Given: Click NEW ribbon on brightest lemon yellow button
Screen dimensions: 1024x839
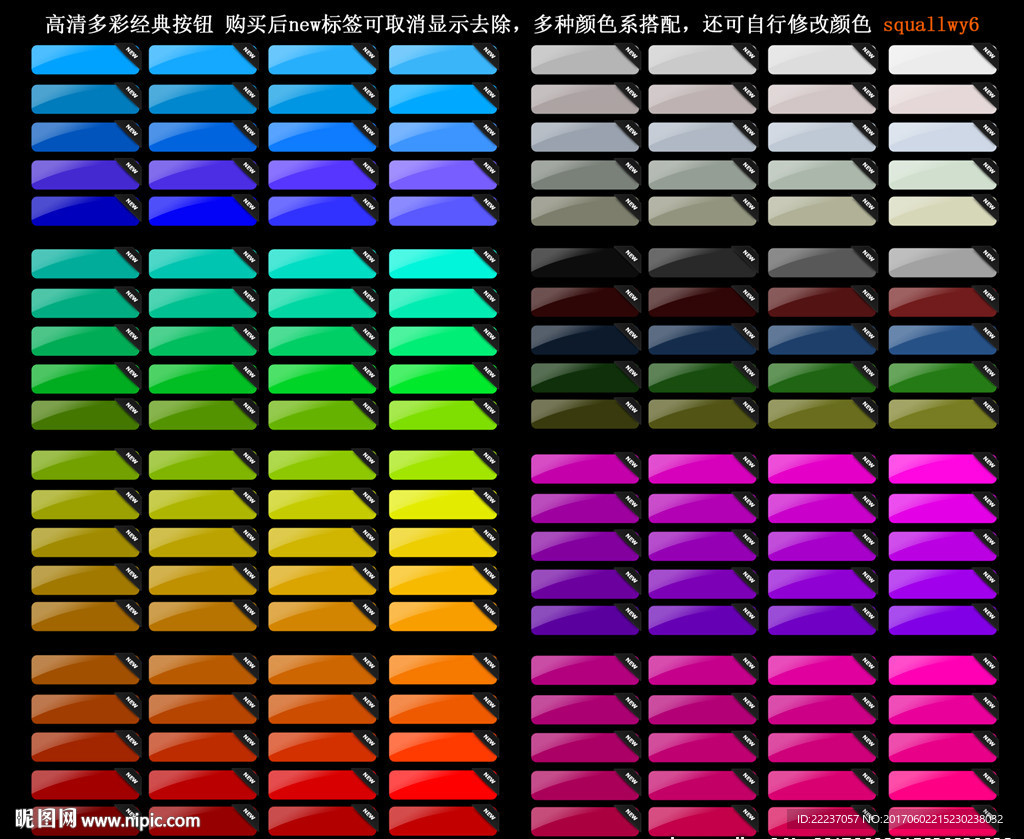Looking at the screenshot, I should pos(489,498).
